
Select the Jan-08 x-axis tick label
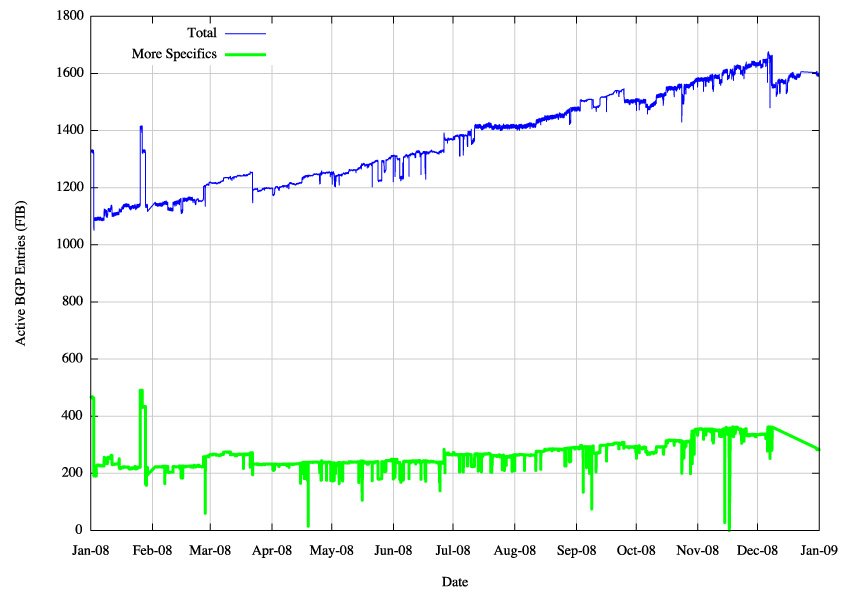point(91,550)
